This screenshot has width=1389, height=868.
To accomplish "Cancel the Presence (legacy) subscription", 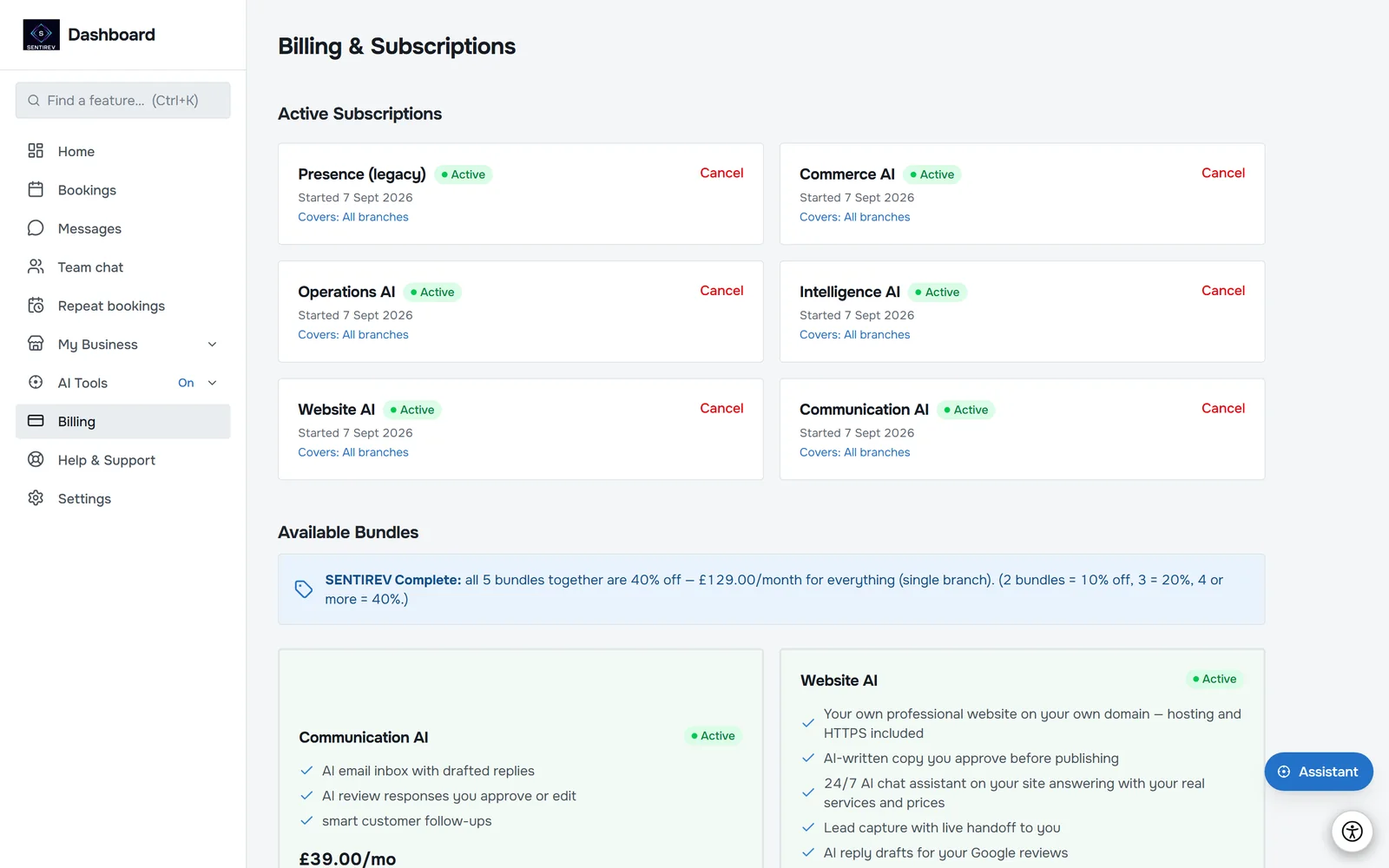I will coord(721,173).
